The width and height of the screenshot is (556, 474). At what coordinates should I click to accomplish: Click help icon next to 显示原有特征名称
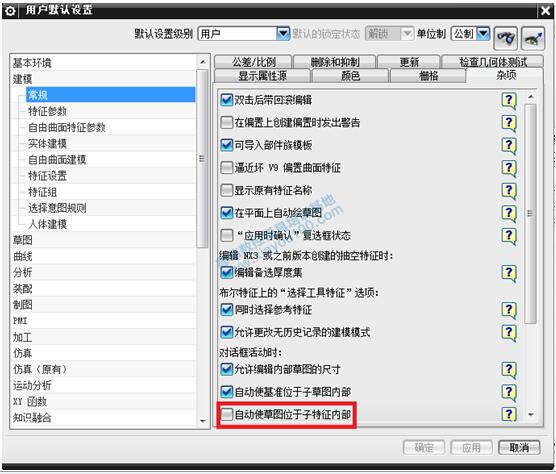509,190
